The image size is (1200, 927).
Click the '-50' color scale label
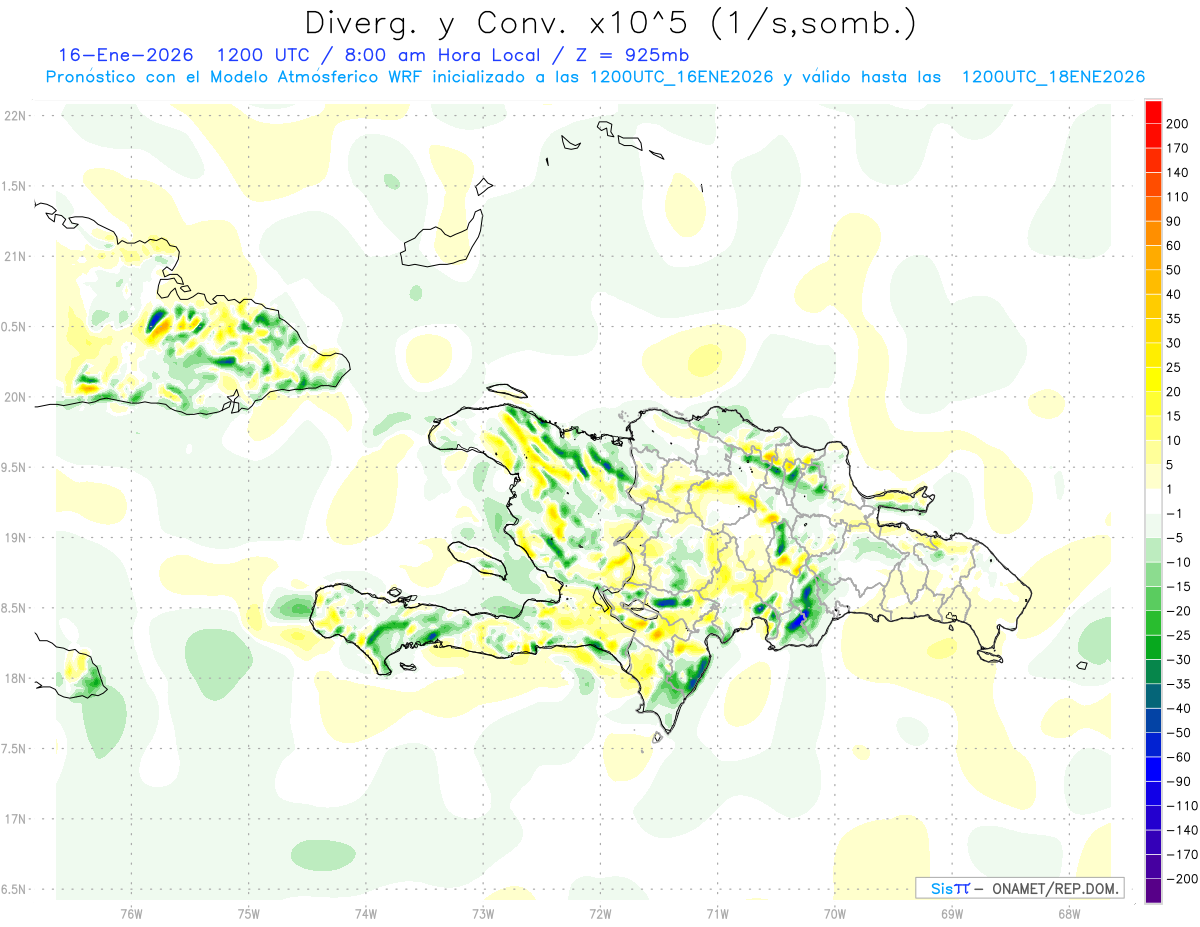[1178, 732]
